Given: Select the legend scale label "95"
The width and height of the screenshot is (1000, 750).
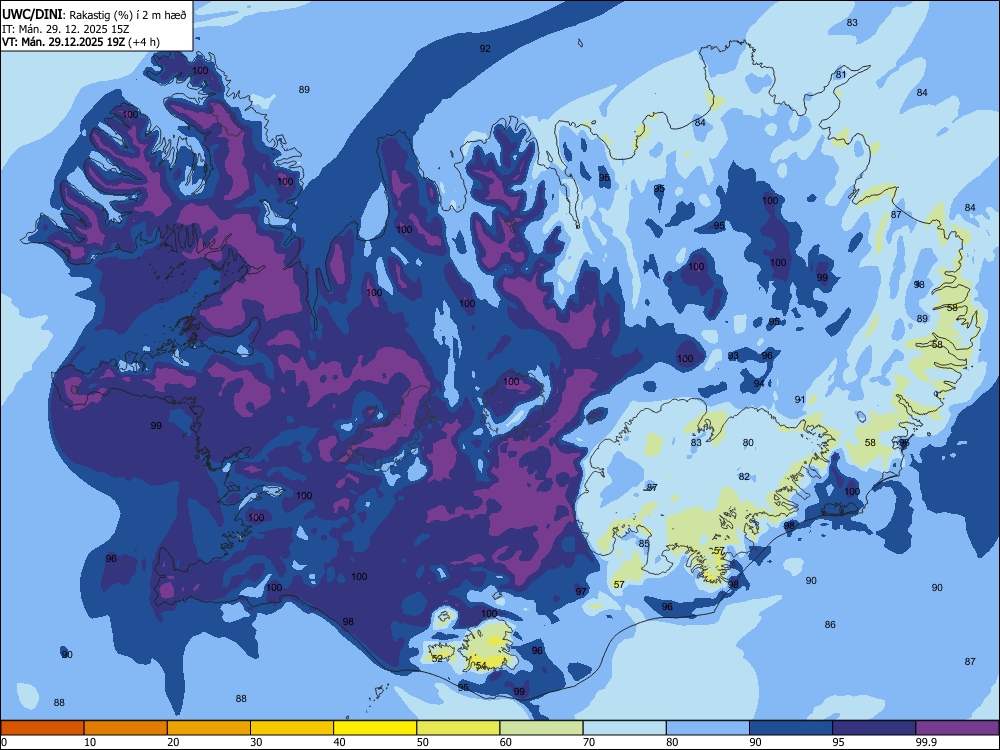Looking at the screenshot, I should pyautogui.click(x=839, y=742).
